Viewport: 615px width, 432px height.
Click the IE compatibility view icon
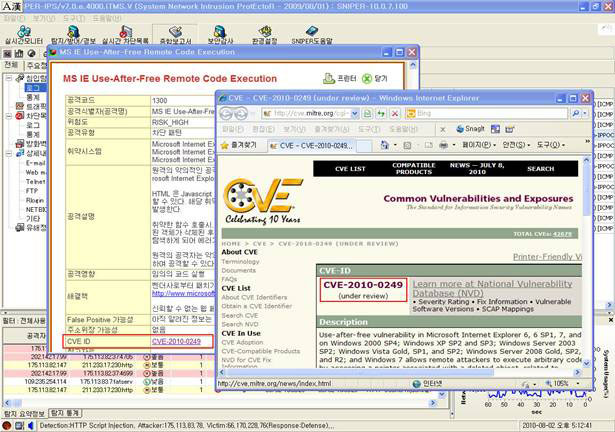click(x=367, y=114)
